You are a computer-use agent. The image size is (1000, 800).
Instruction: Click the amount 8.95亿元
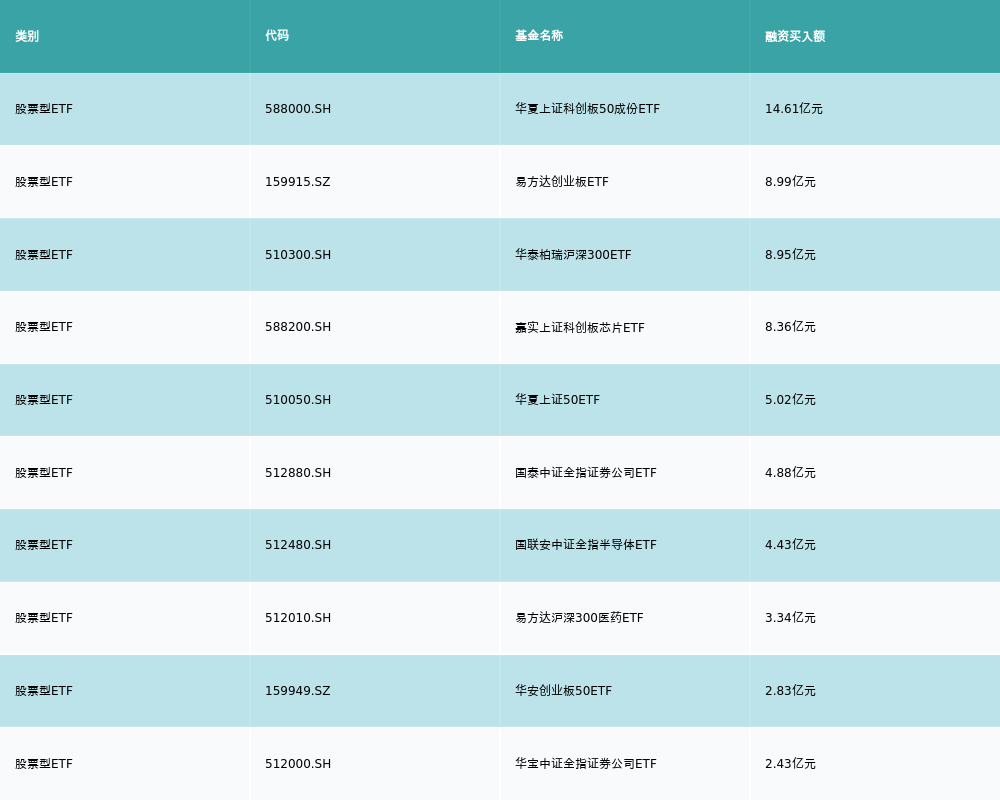(x=790, y=255)
